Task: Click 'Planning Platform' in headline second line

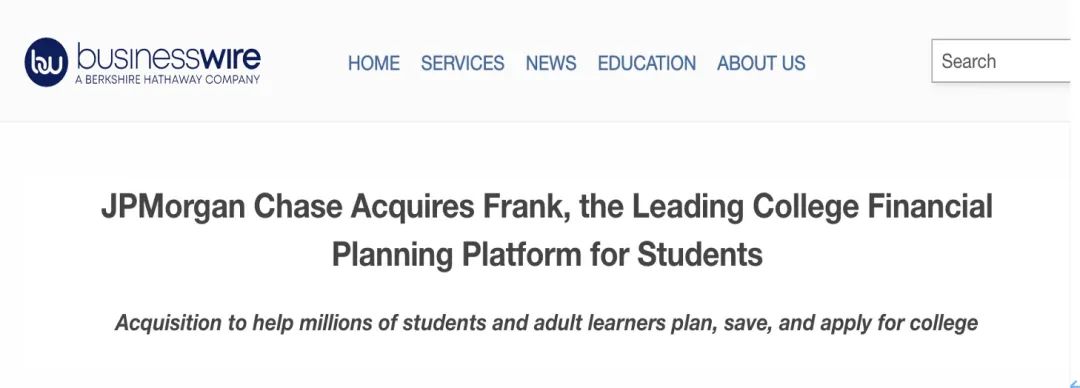Action: [x=455, y=255]
